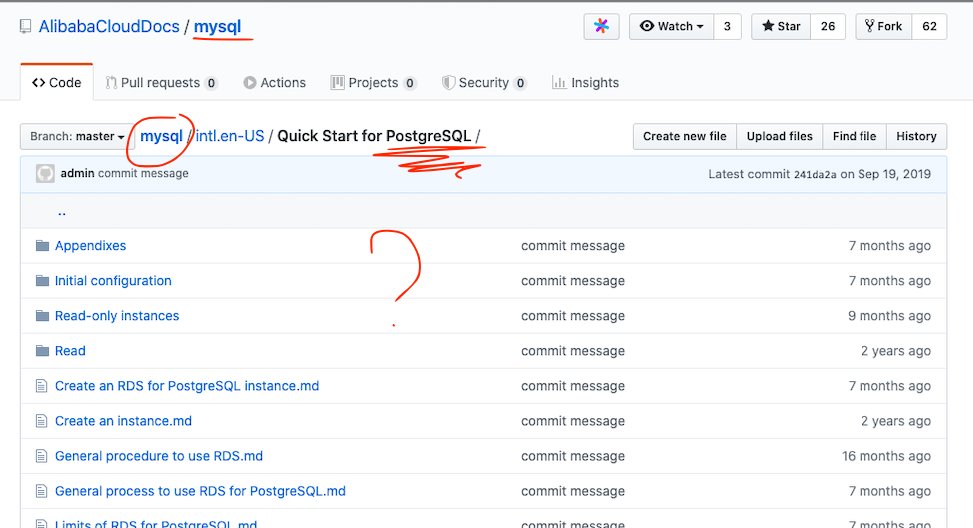Switch to the Code tab
The image size is (973, 528).
coord(56,83)
